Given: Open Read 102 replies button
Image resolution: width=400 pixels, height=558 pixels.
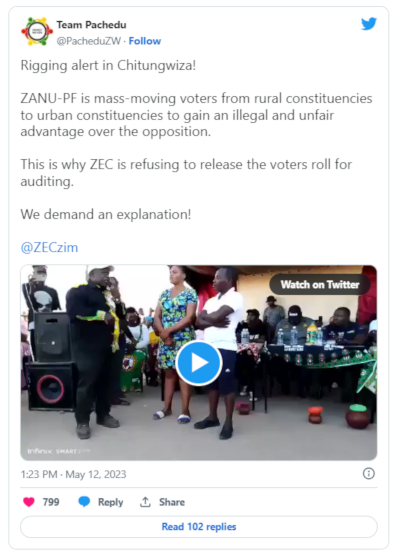Looking at the screenshot, I should (x=199, y=527).
